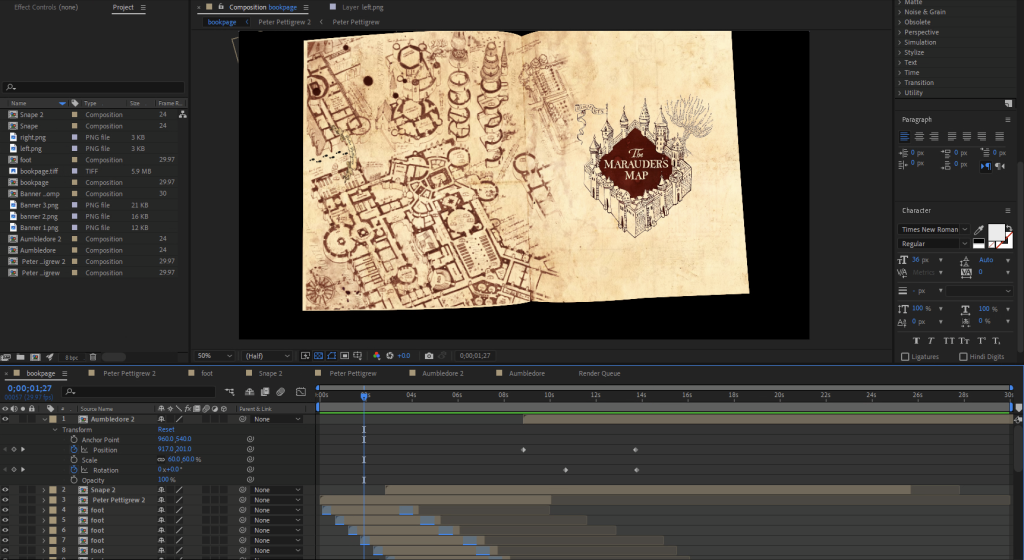Switch to Effect Controls (none) tab

(46, 7)
